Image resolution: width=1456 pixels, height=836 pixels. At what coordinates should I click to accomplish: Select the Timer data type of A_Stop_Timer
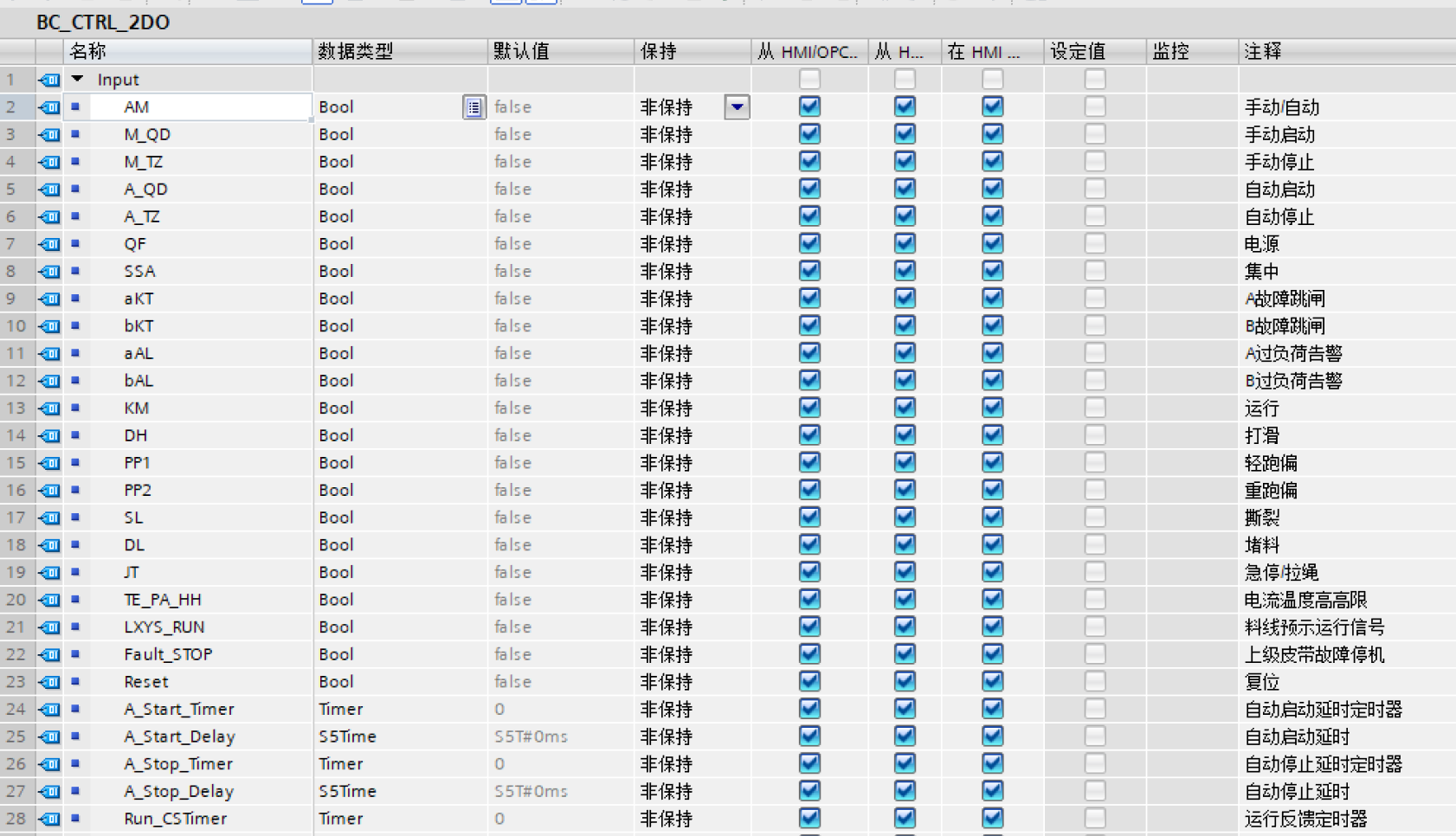[341, 764]
